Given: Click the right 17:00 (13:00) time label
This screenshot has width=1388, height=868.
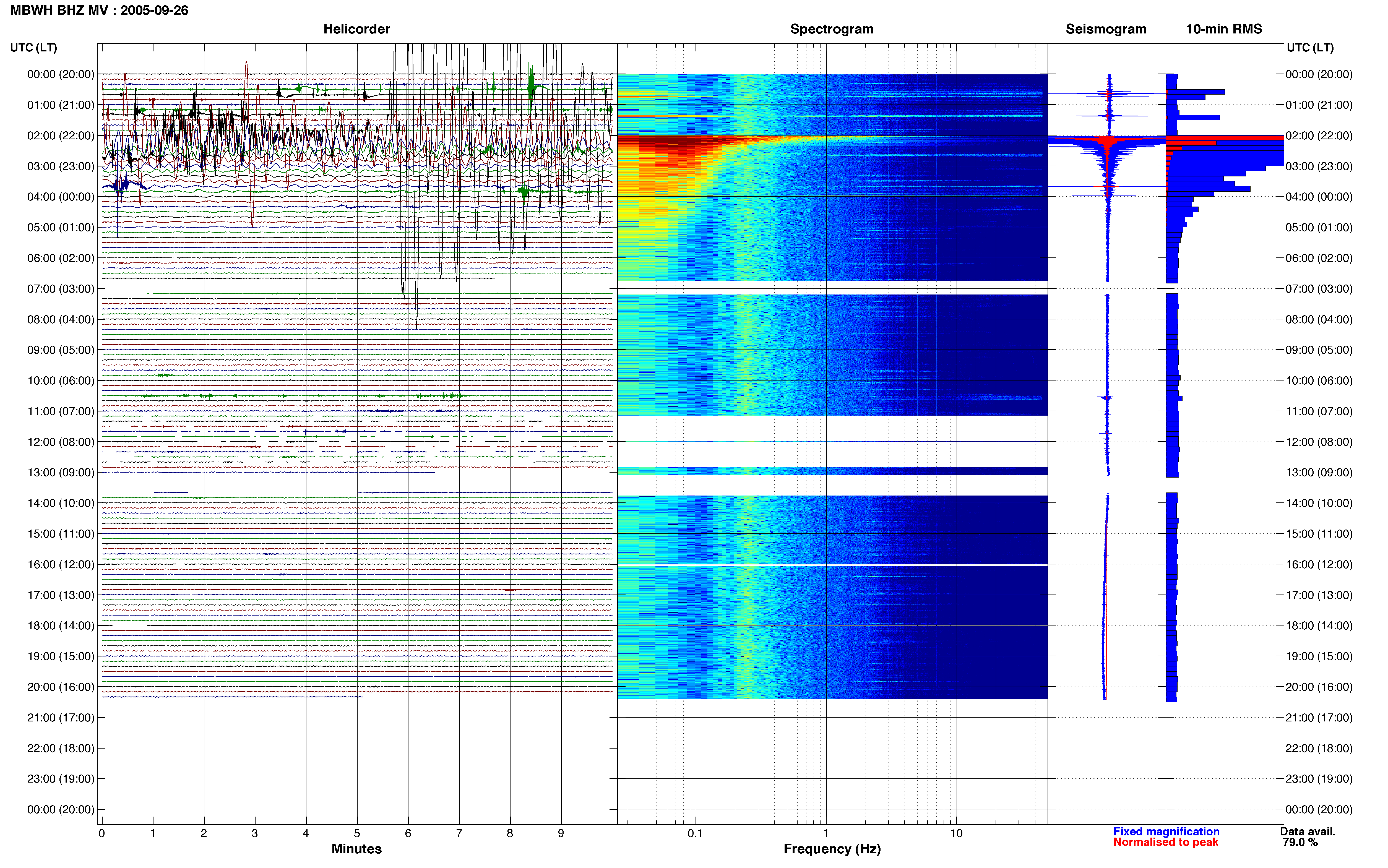Looking at the screenshot, I should tap(1319, 595).
